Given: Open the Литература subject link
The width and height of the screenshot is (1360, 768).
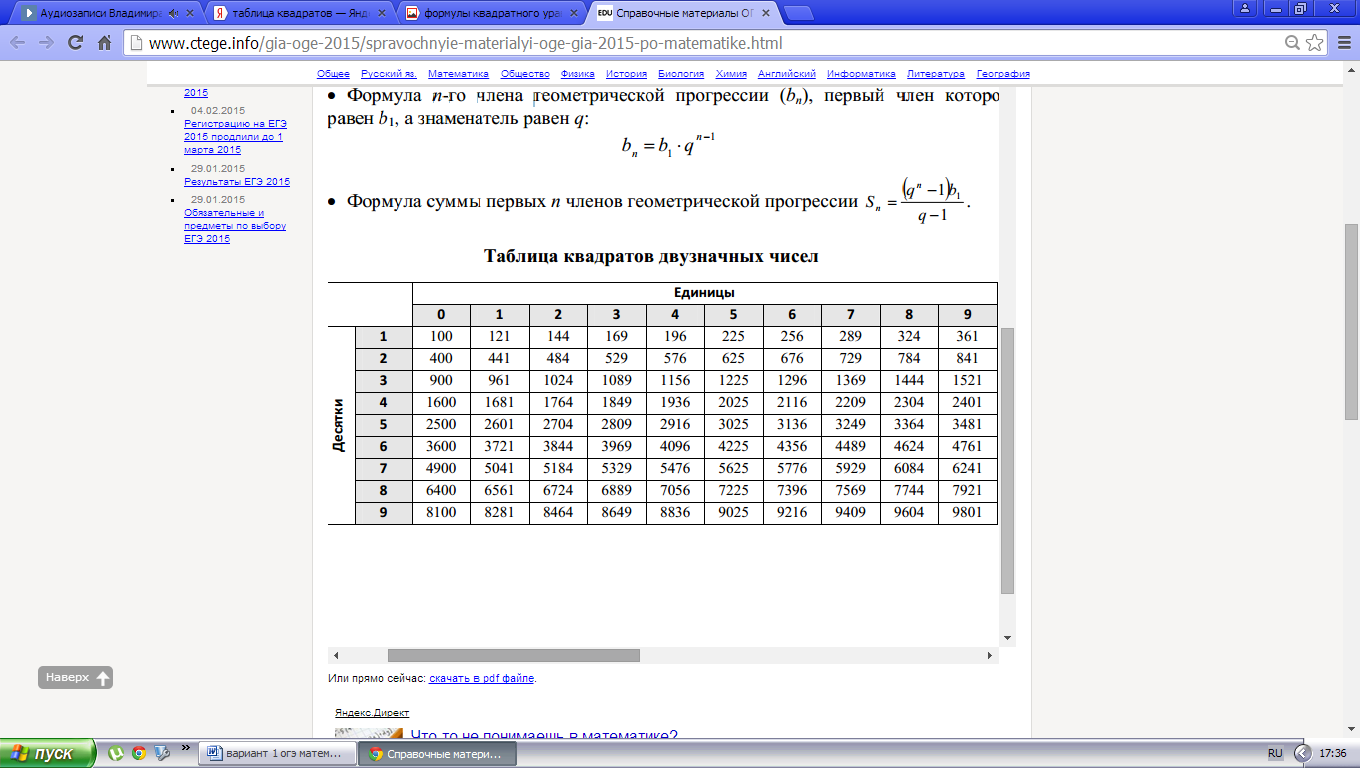Looking at the screenshot, I should click(x=936, y=74).
